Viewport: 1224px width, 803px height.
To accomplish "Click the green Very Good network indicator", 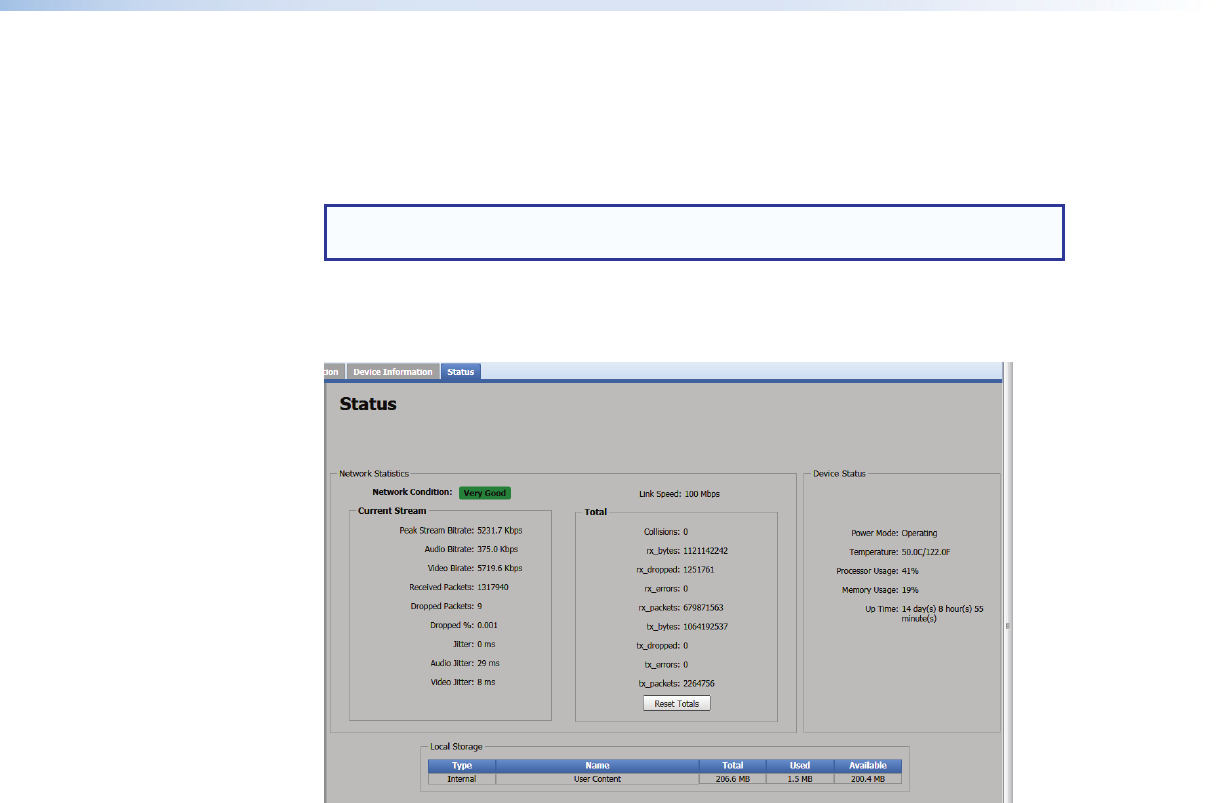I will 485,493.
